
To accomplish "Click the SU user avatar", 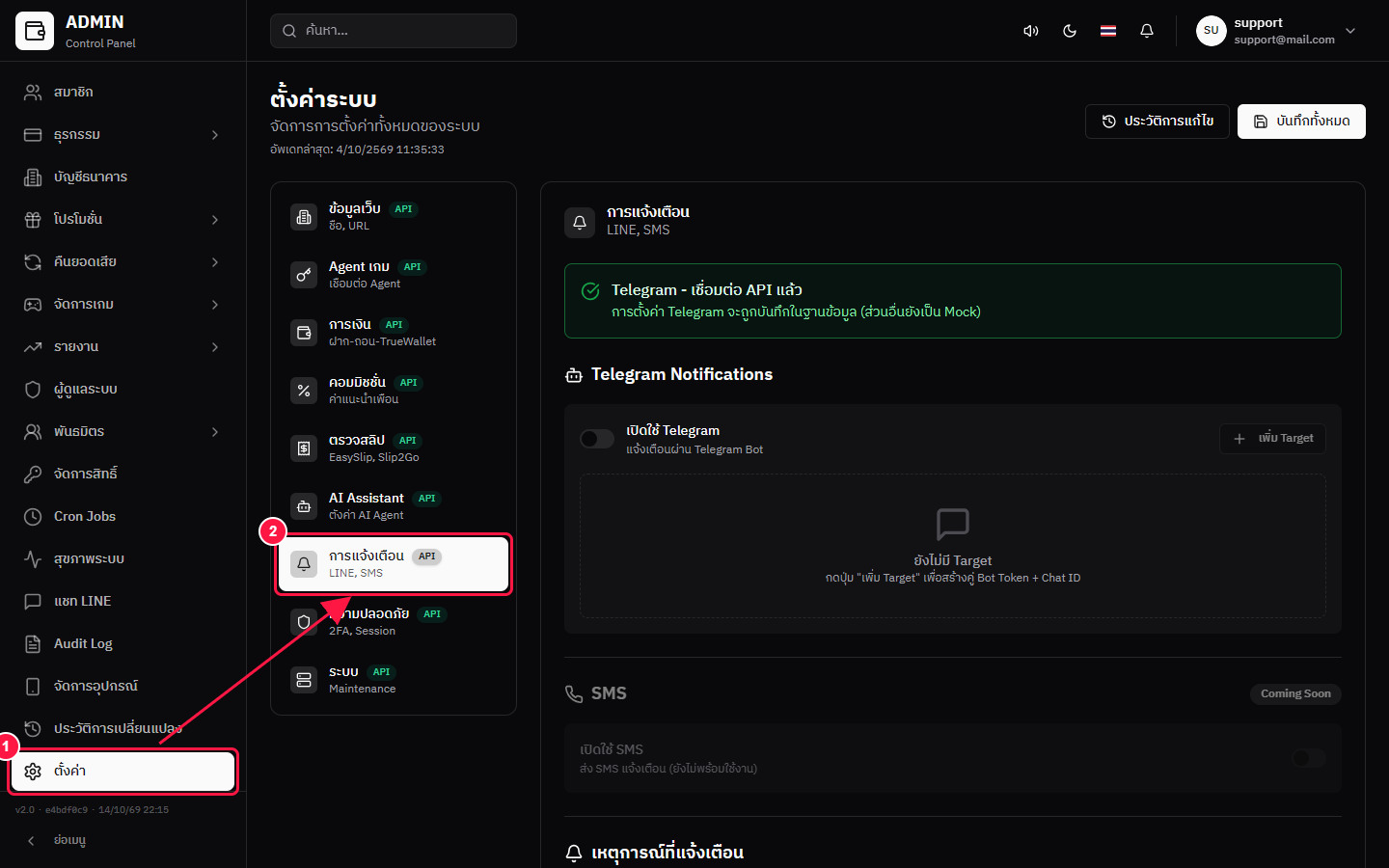I will click(1212, 31).
